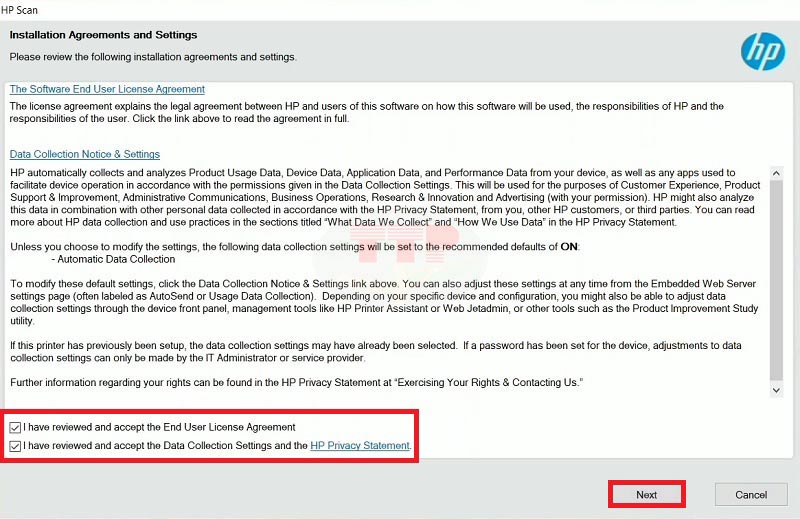Click the 'Further information regarding your rights' paragraph

[296, 384]
